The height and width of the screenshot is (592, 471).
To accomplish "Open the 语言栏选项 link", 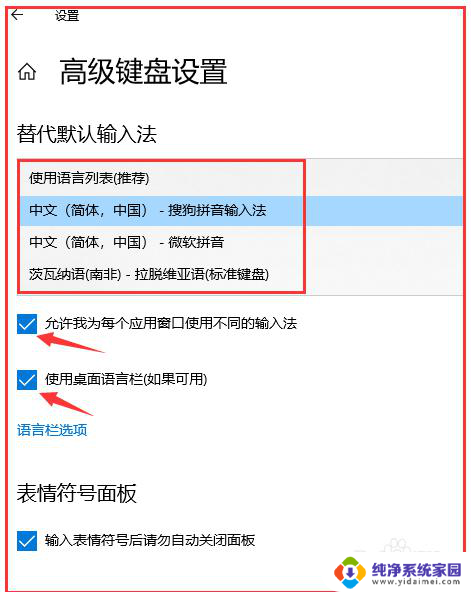I will coord(52,430).
